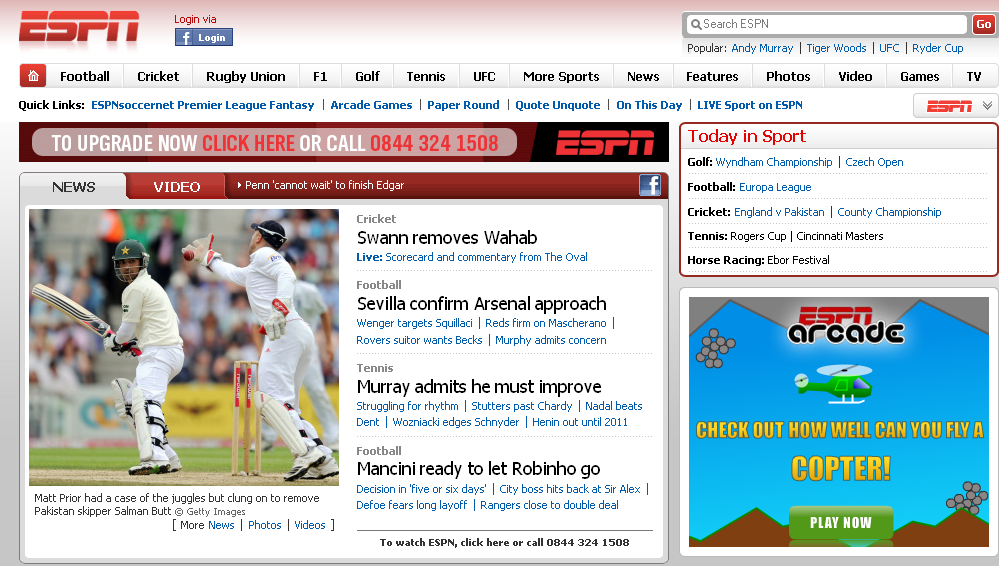Viewport: 999px width, 566px height.
Task: Open the TV navigation menu item
Action: 974,76
